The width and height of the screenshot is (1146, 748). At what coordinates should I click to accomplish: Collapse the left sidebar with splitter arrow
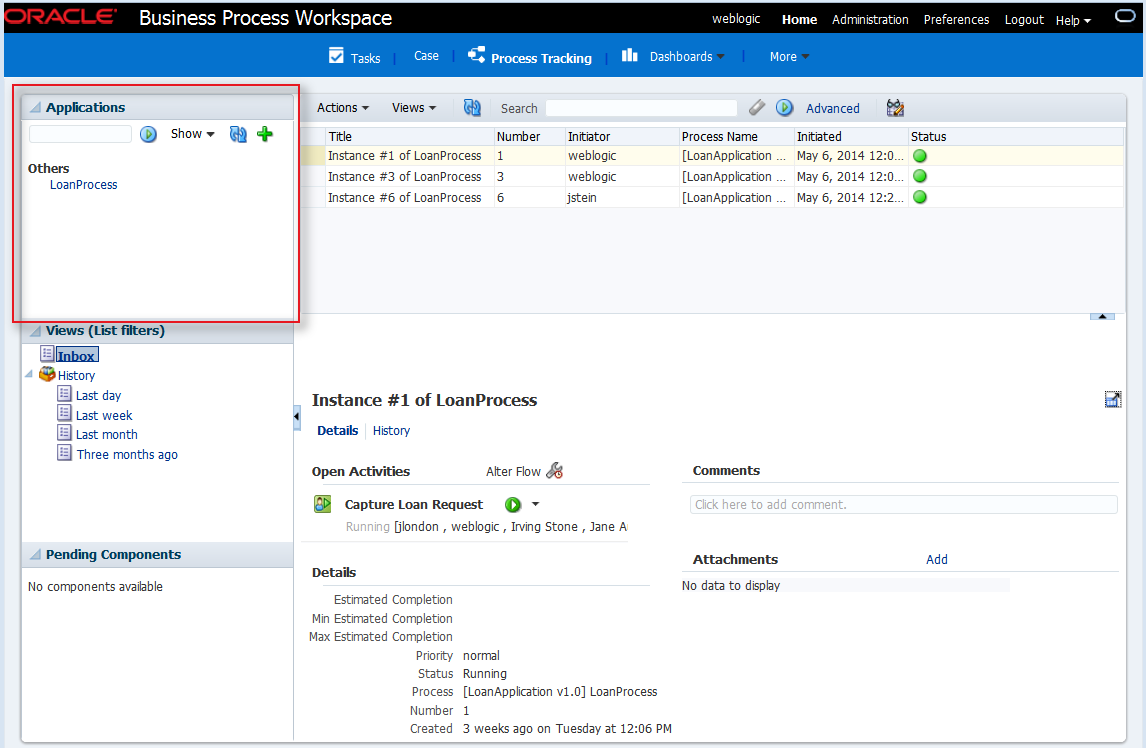pyautogui.click(x=297, y=416)
